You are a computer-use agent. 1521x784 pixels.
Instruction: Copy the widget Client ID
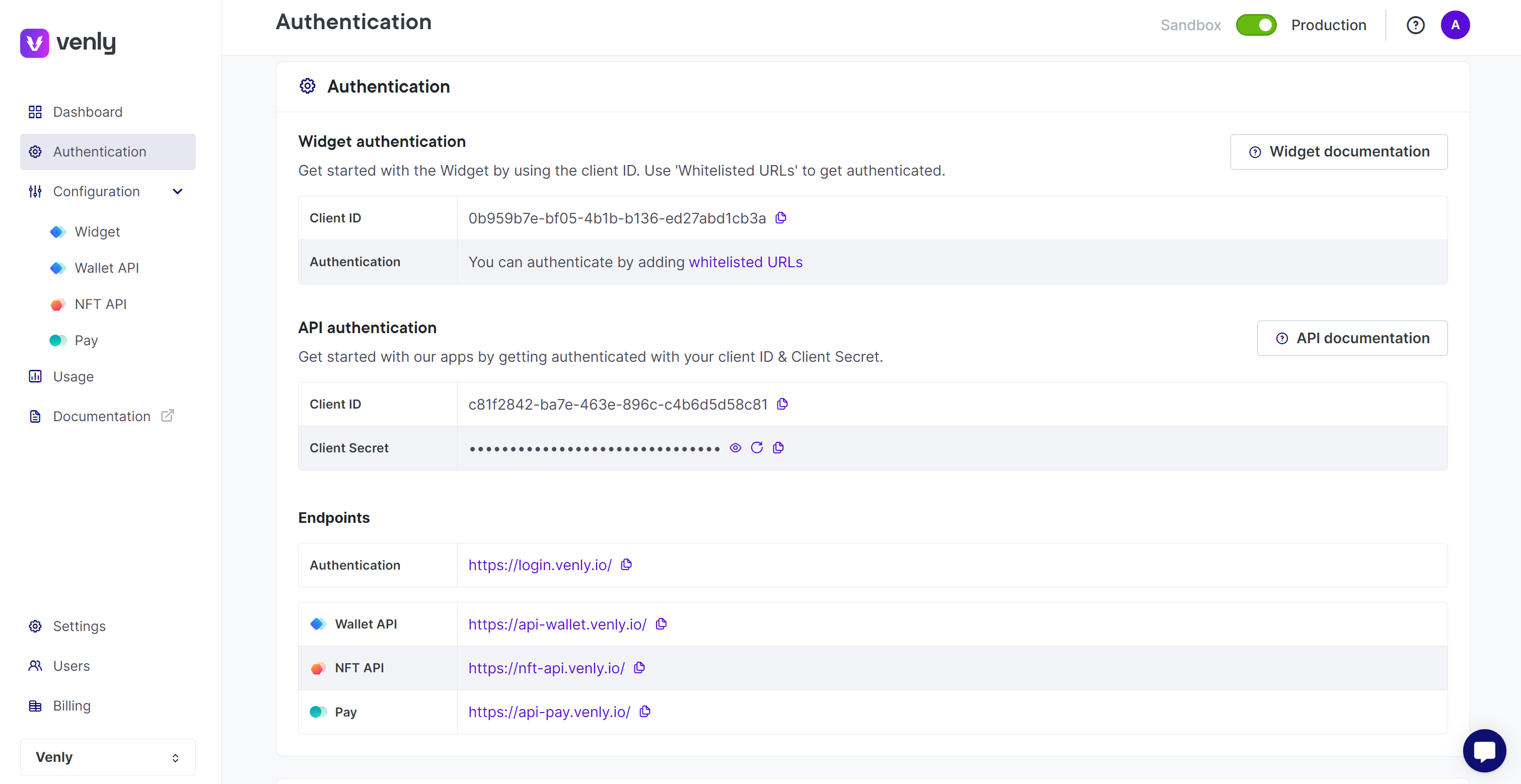(x=780, y=218)
